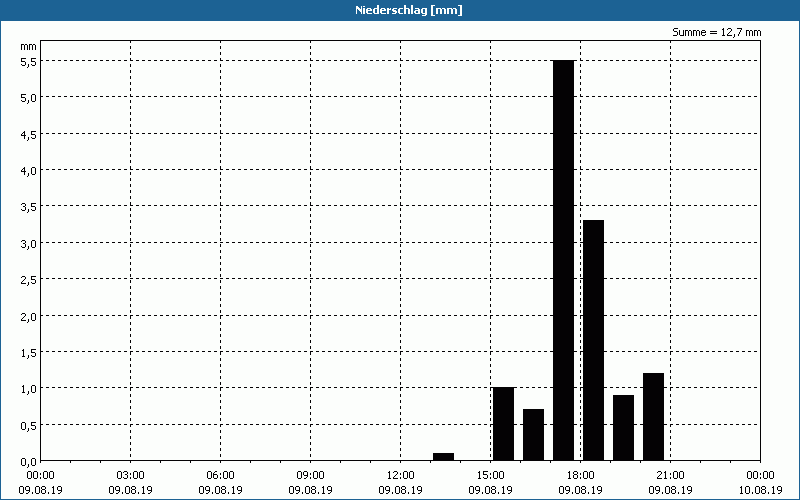The height and width of the screenshot is (500, 800).
Task: Click the 10.08.19 date label
Action: click(x=761, y=490)
